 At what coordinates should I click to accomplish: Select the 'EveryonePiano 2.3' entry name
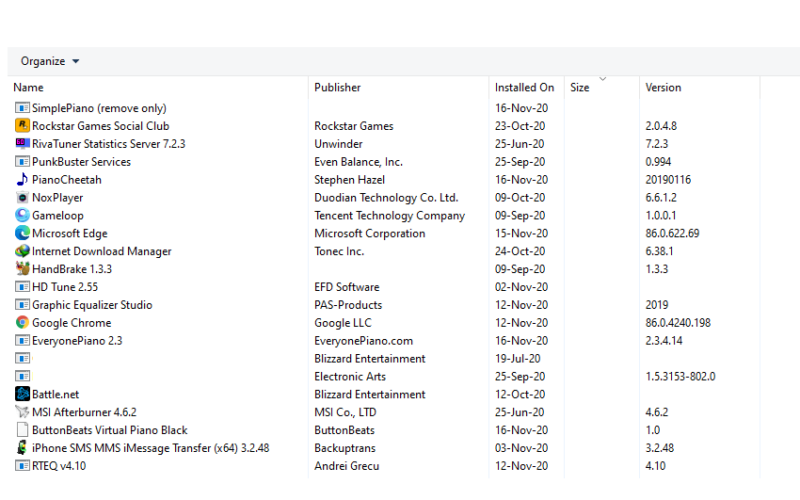77,340
